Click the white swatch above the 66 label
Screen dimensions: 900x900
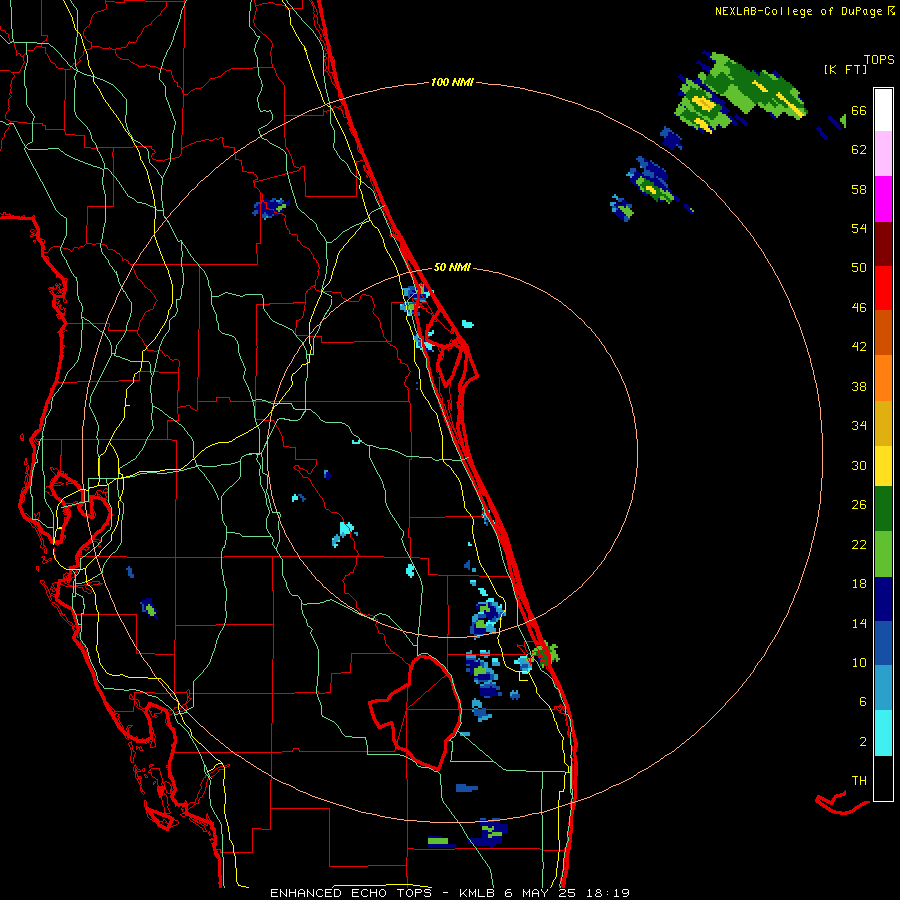click(x=883, y=110)
